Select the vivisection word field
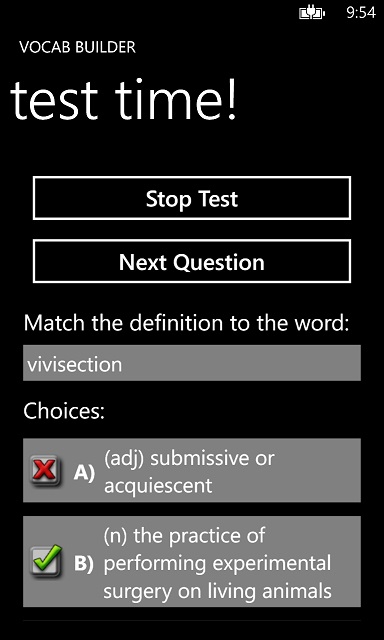The width and height of the screenshot is (384, 640). coord(192,363)
